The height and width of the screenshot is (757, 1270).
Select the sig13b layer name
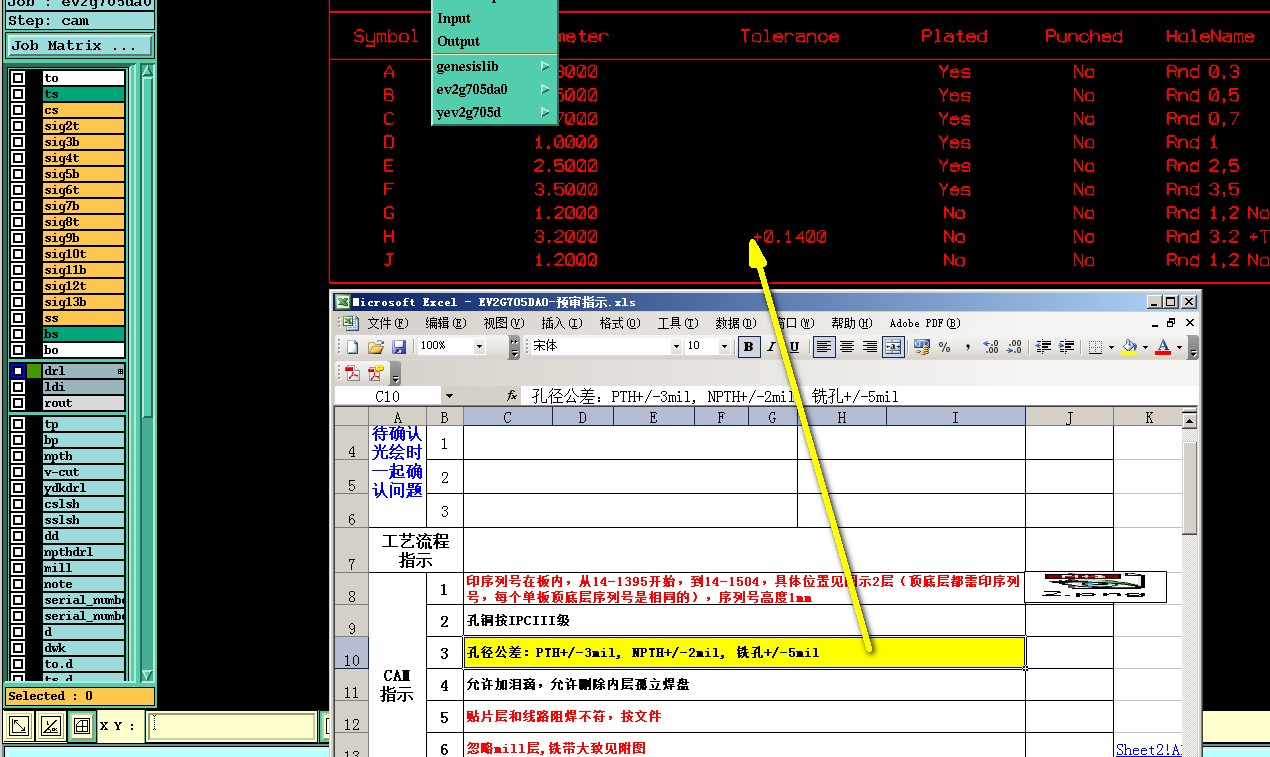pyautogui.click(x=84, y=302)
